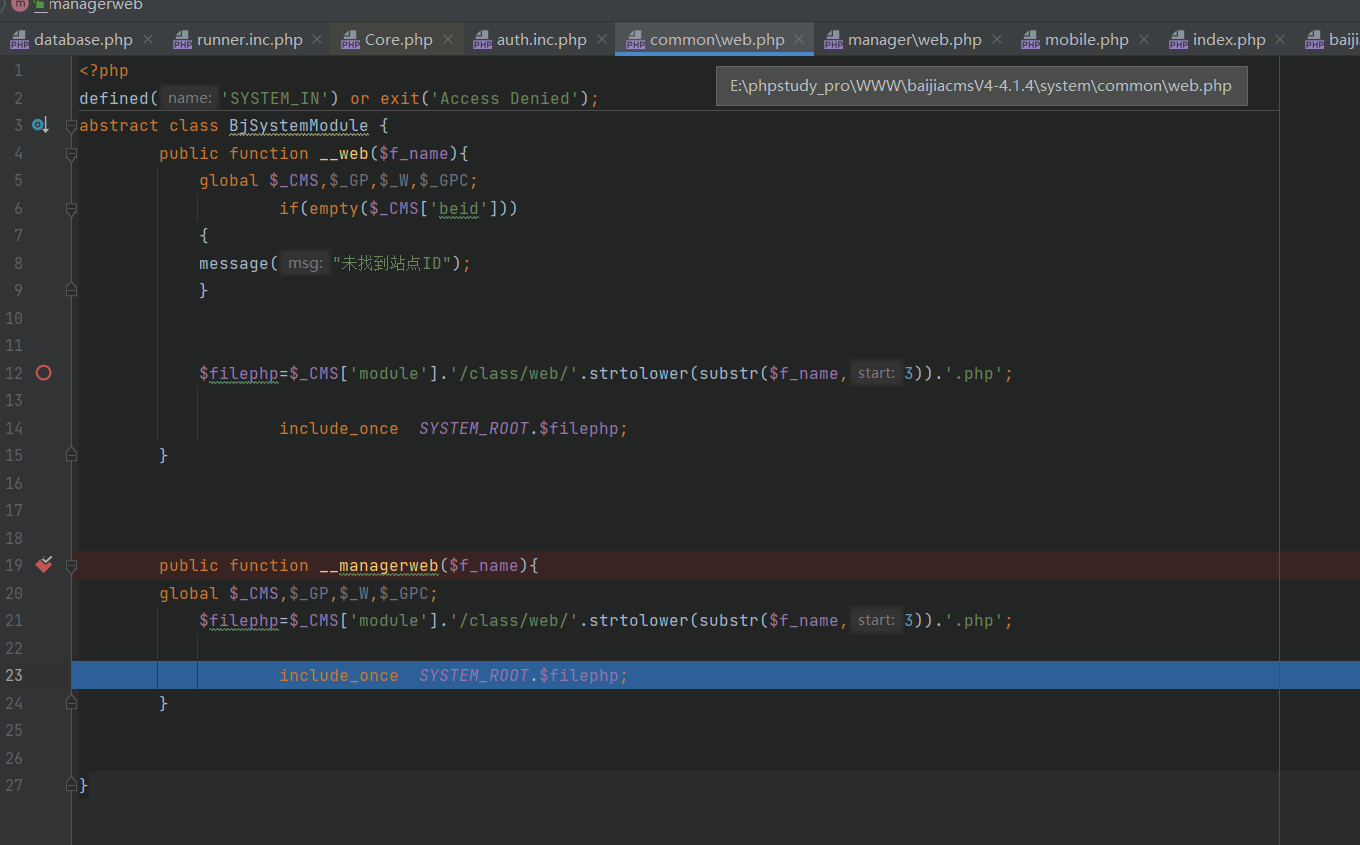Collapse the __managerweb function fold on line 19
Image resolution: width=1360 pixels, height=845 pixels.
point(71,566)
